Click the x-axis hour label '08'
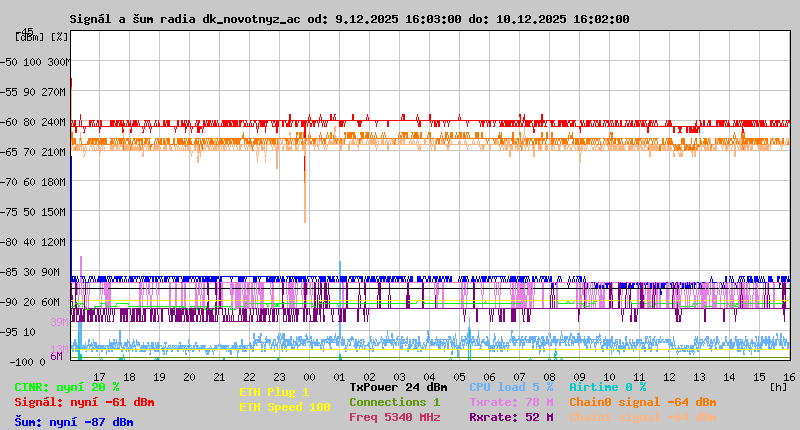This screenshot has height=430, width=800. tap(549, 377)
